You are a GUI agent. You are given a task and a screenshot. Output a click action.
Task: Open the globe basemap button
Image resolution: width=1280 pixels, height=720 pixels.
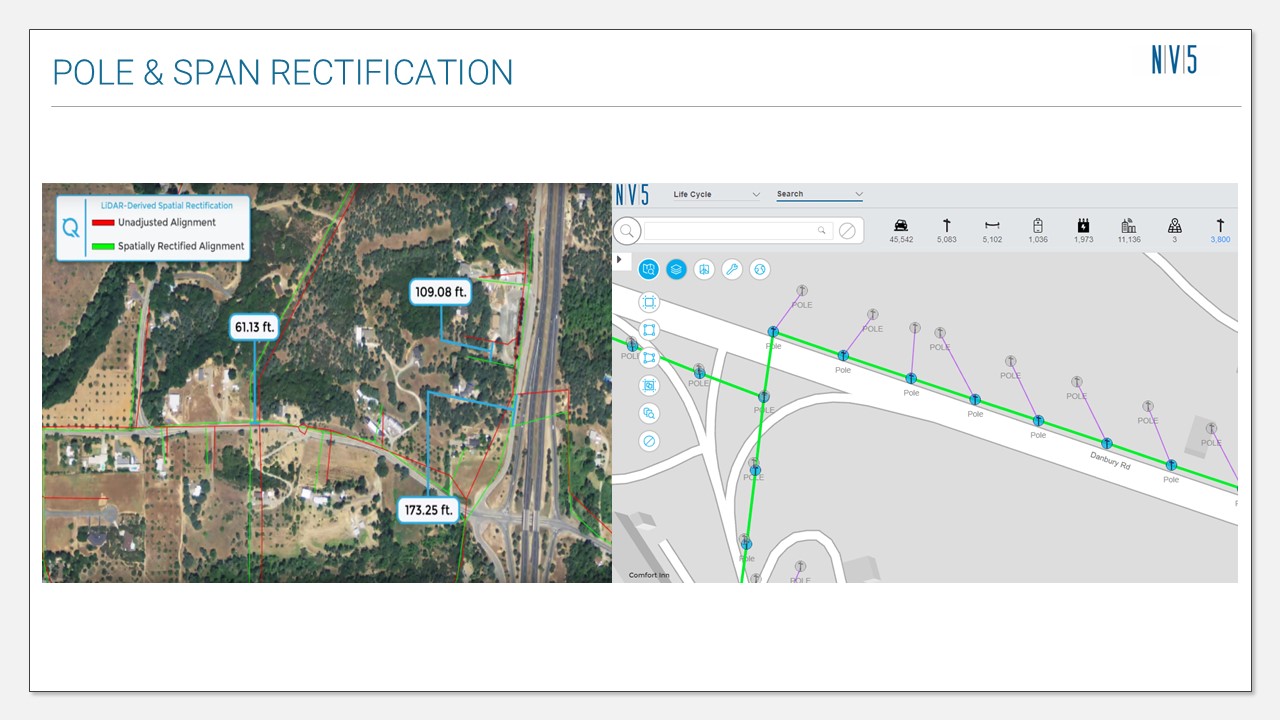tap(760, 269)
